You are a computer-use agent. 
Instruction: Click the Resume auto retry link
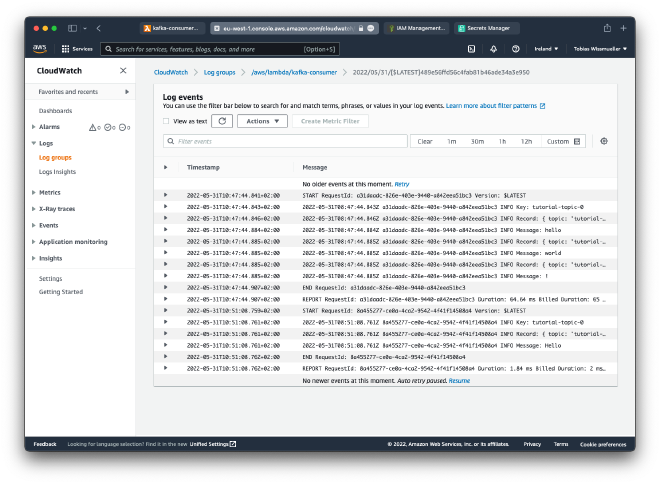[459, 381]
